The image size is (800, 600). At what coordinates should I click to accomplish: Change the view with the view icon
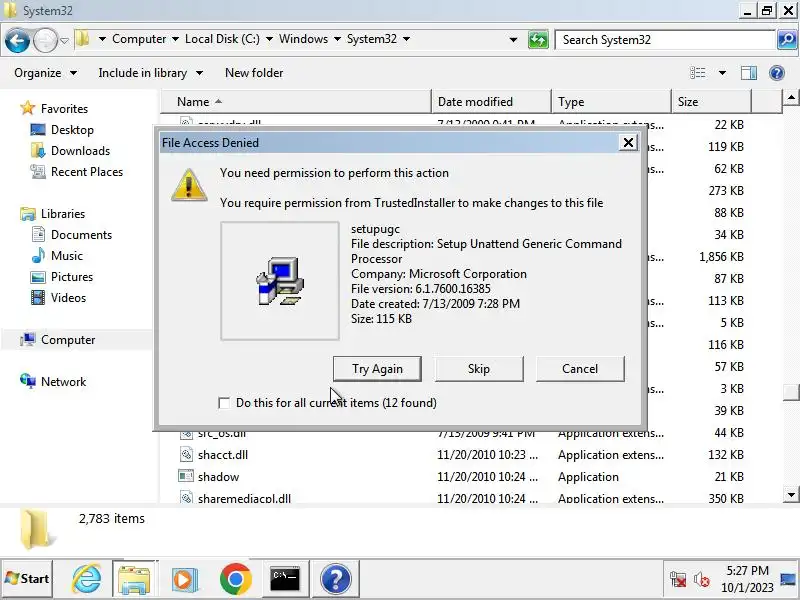697,73
